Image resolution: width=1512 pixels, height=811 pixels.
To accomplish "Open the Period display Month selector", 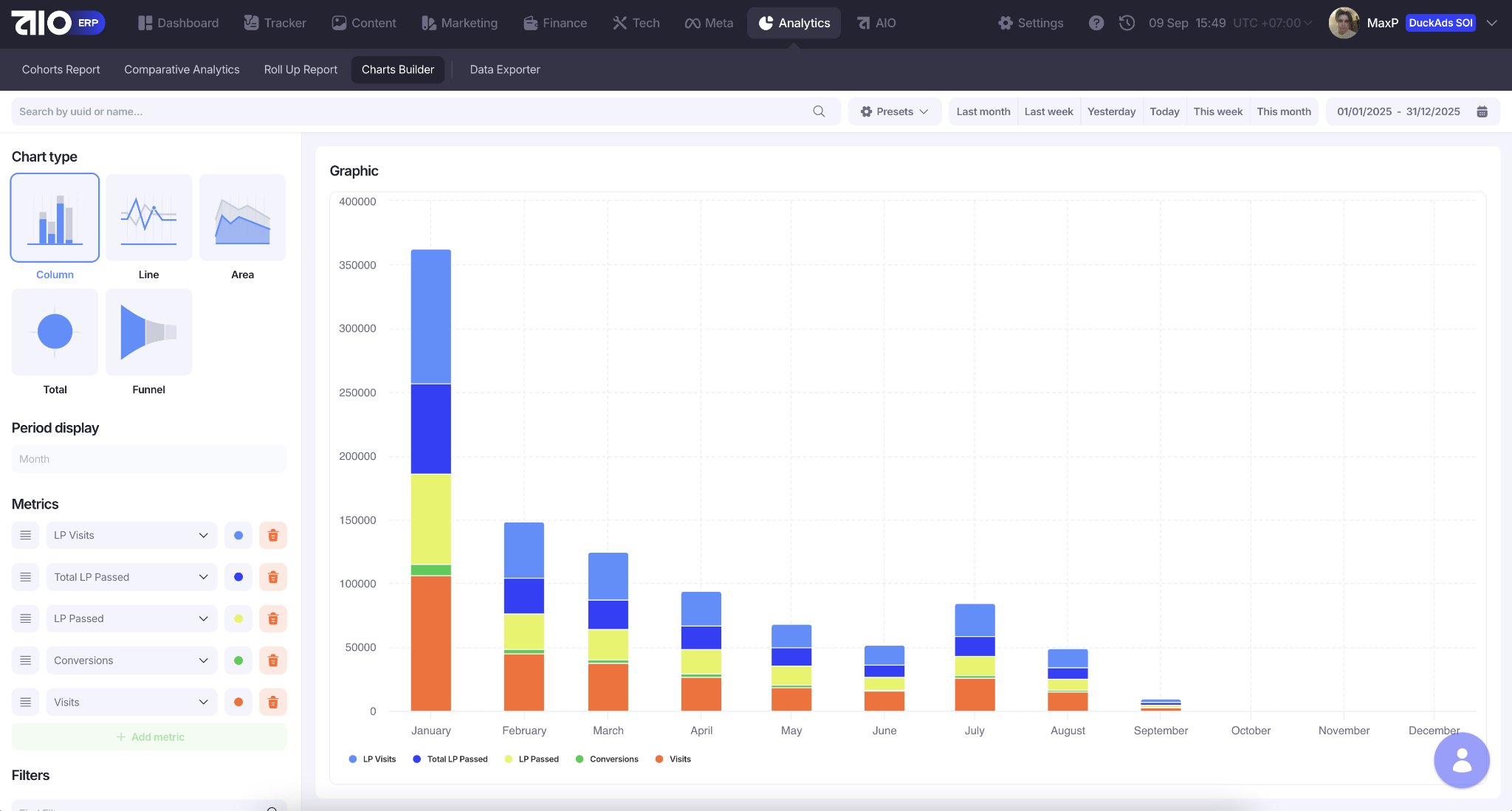I will coord(149,459).
